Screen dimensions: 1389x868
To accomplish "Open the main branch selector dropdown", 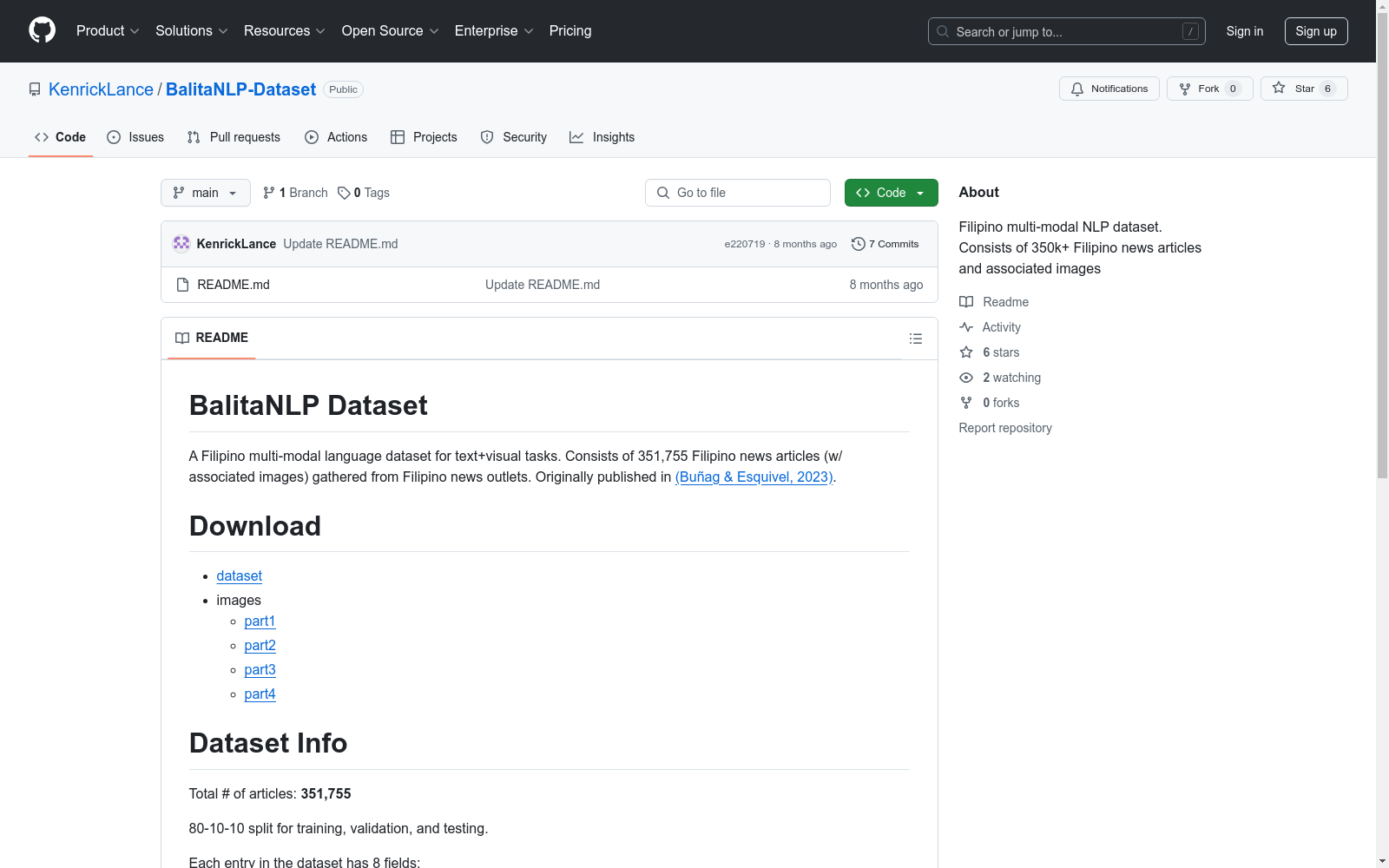I will (x=206, y=193).
